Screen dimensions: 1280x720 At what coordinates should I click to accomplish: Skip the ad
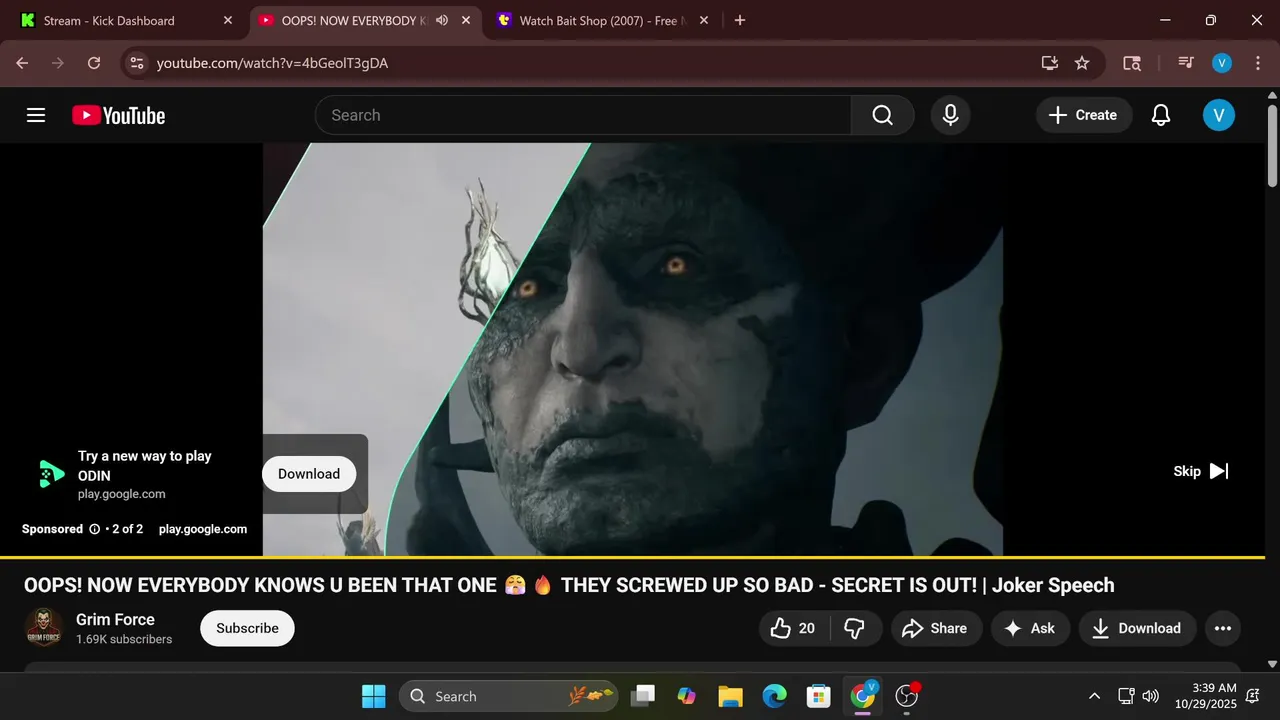pos(1200,471)
